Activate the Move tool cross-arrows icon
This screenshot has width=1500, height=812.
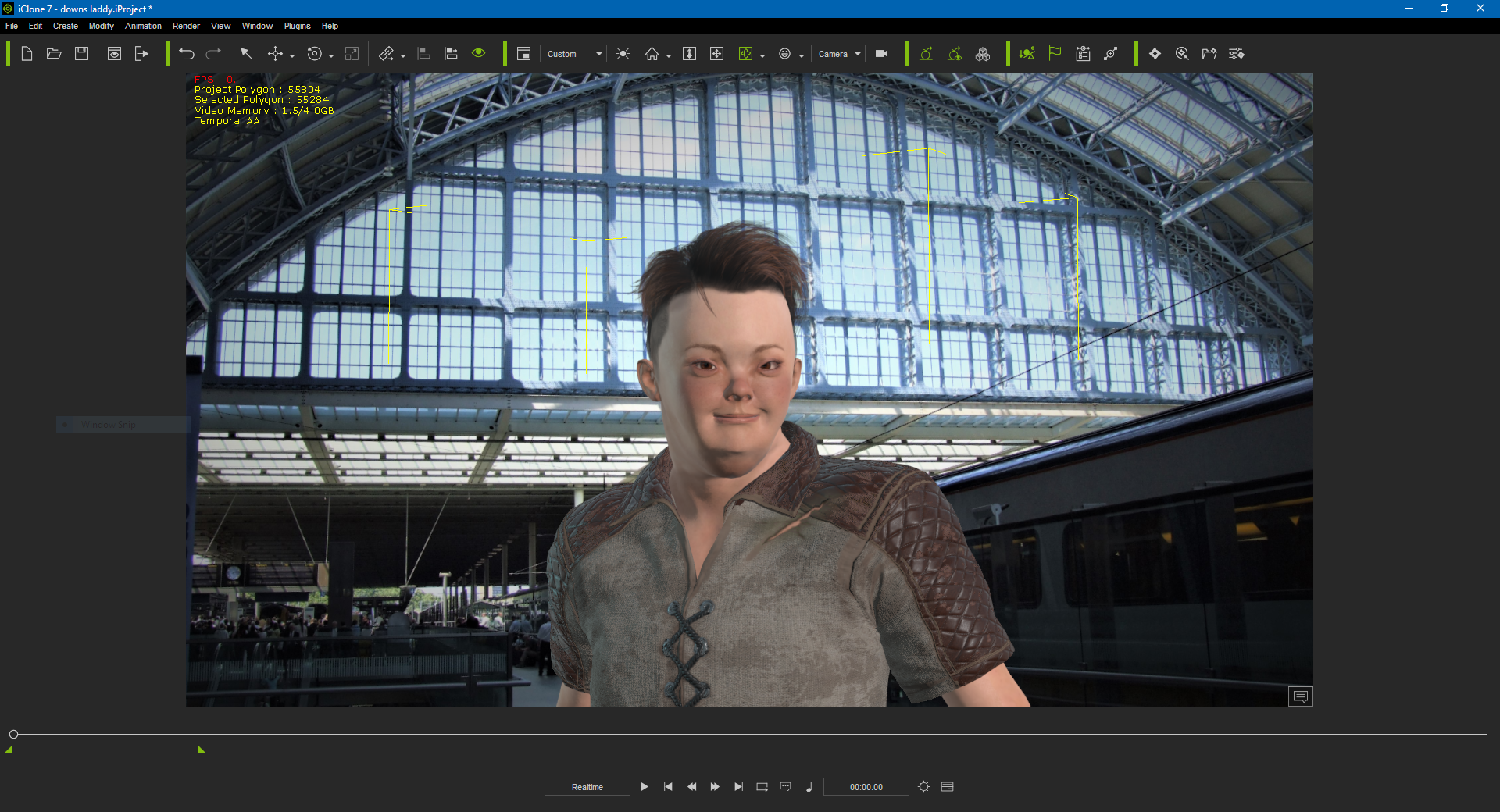click(275, 54)
